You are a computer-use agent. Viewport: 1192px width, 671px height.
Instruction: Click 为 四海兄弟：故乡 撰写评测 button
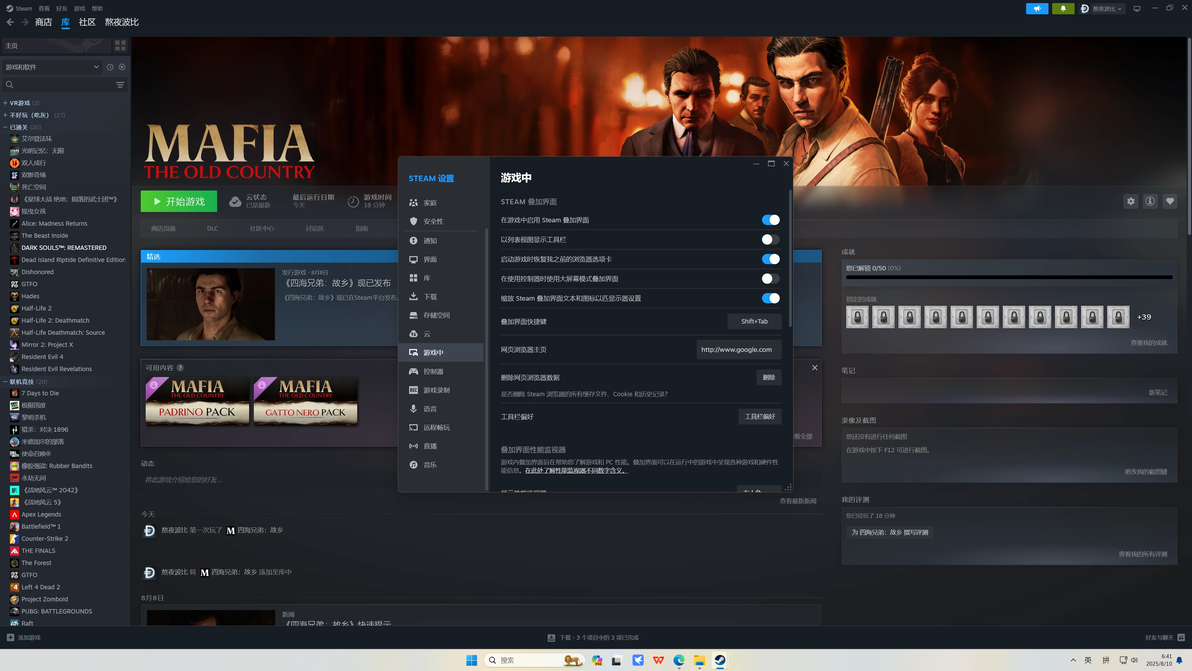[889, 533]
